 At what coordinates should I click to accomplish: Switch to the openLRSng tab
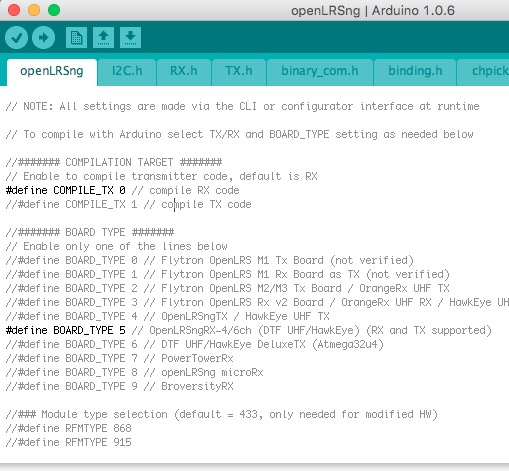(x=52, y=72)
